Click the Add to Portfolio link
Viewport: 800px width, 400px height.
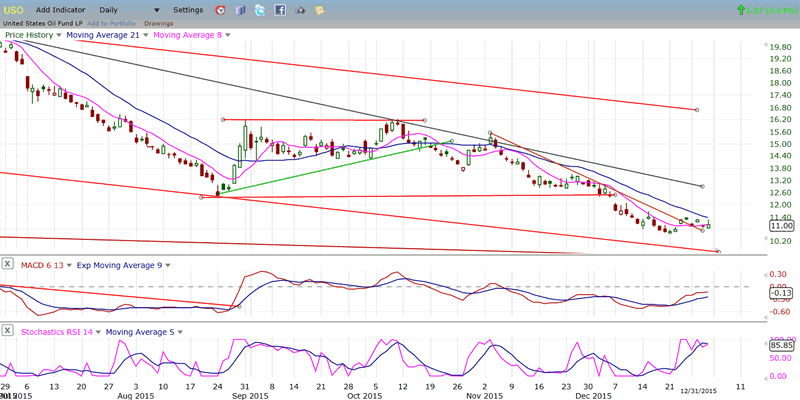(111, 22)
